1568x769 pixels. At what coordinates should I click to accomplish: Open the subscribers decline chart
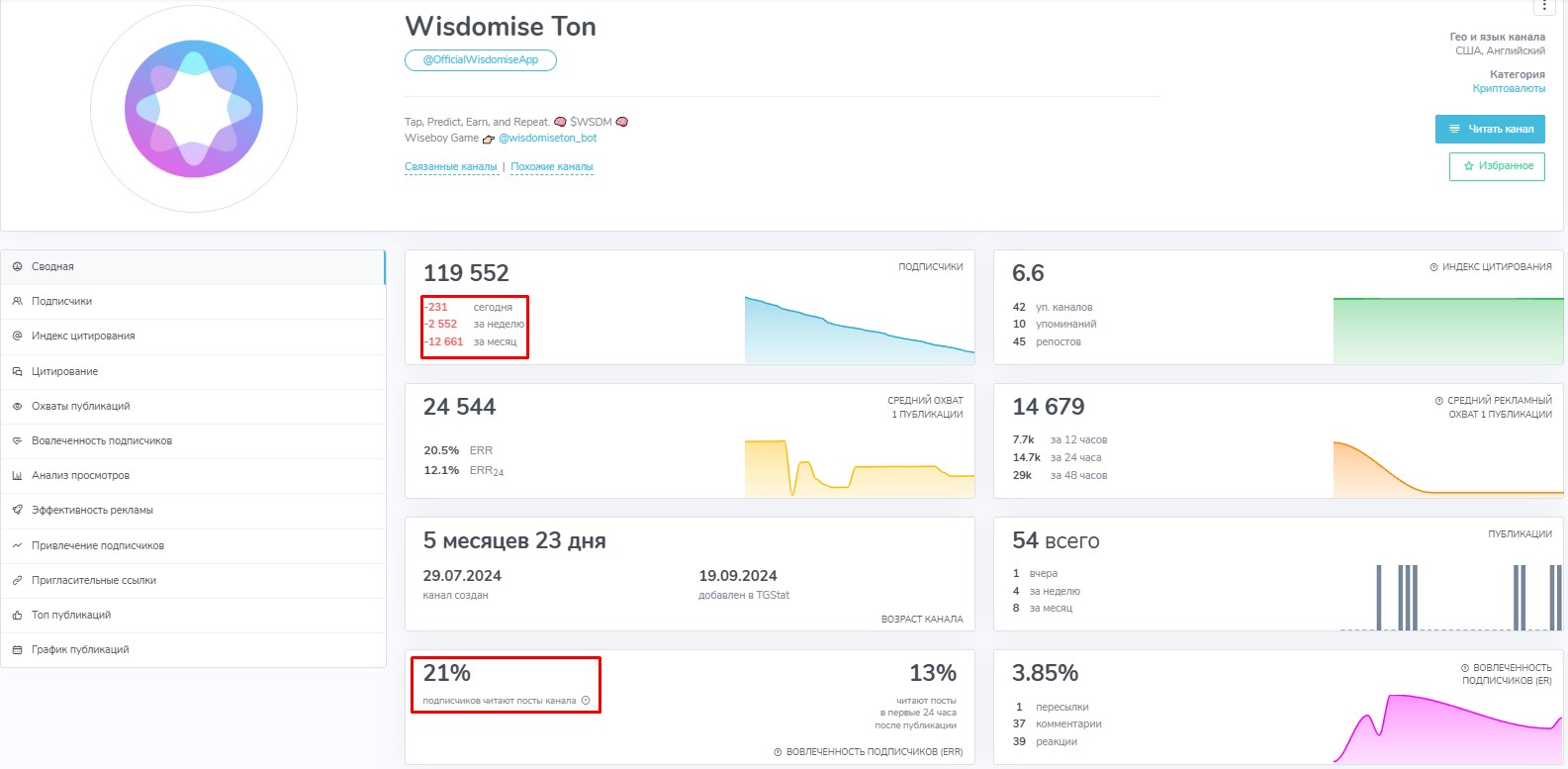pyautogui.click(x=860, y=330)
